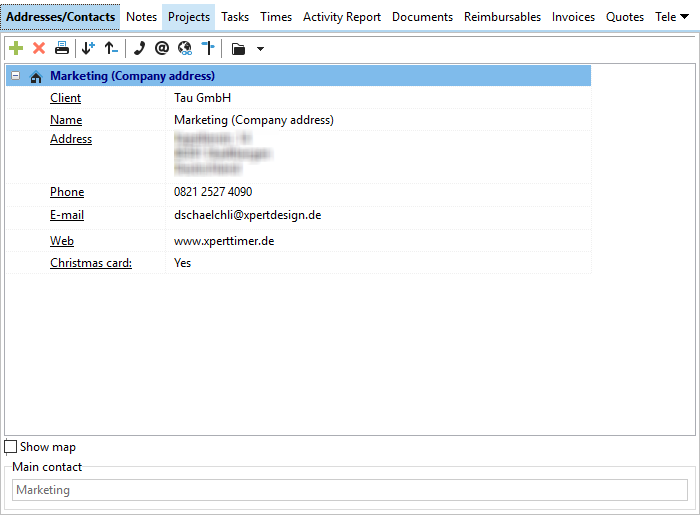
Task: Click the up arrow with minus icon
Action: point(111,48)
